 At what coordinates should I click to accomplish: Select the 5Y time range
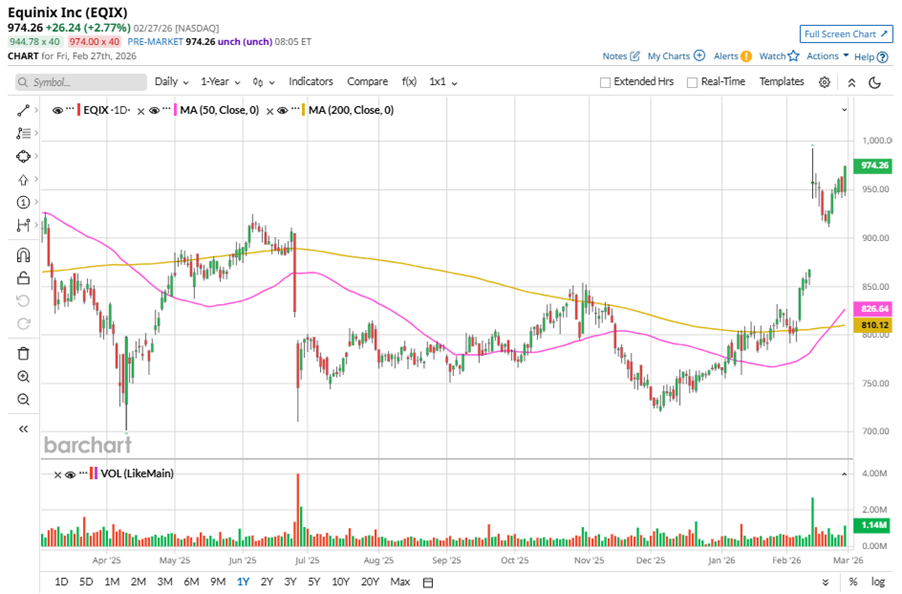pos(314,582)
